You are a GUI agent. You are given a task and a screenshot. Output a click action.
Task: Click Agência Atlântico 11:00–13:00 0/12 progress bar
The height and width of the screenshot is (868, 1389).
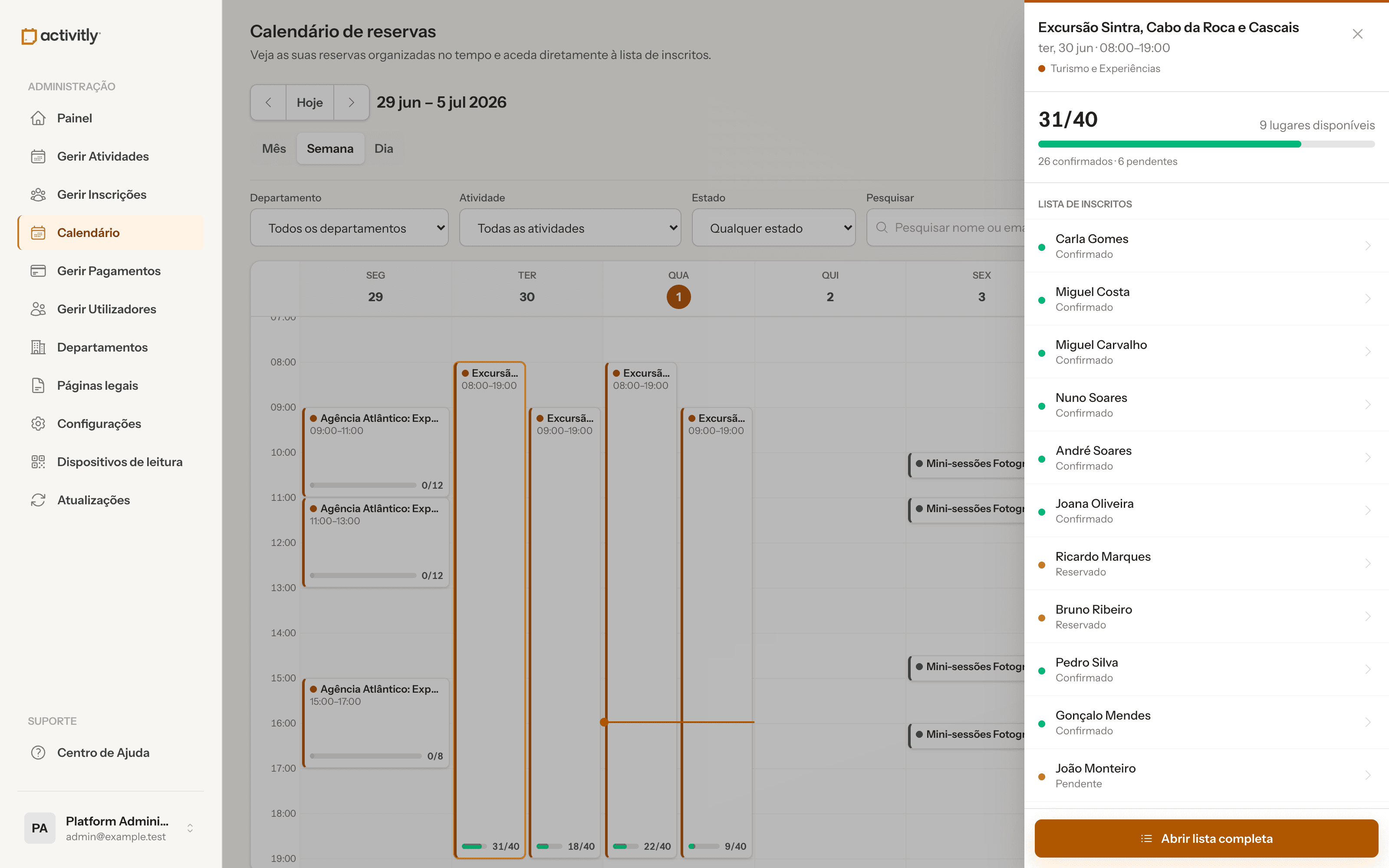coord(363,575)
